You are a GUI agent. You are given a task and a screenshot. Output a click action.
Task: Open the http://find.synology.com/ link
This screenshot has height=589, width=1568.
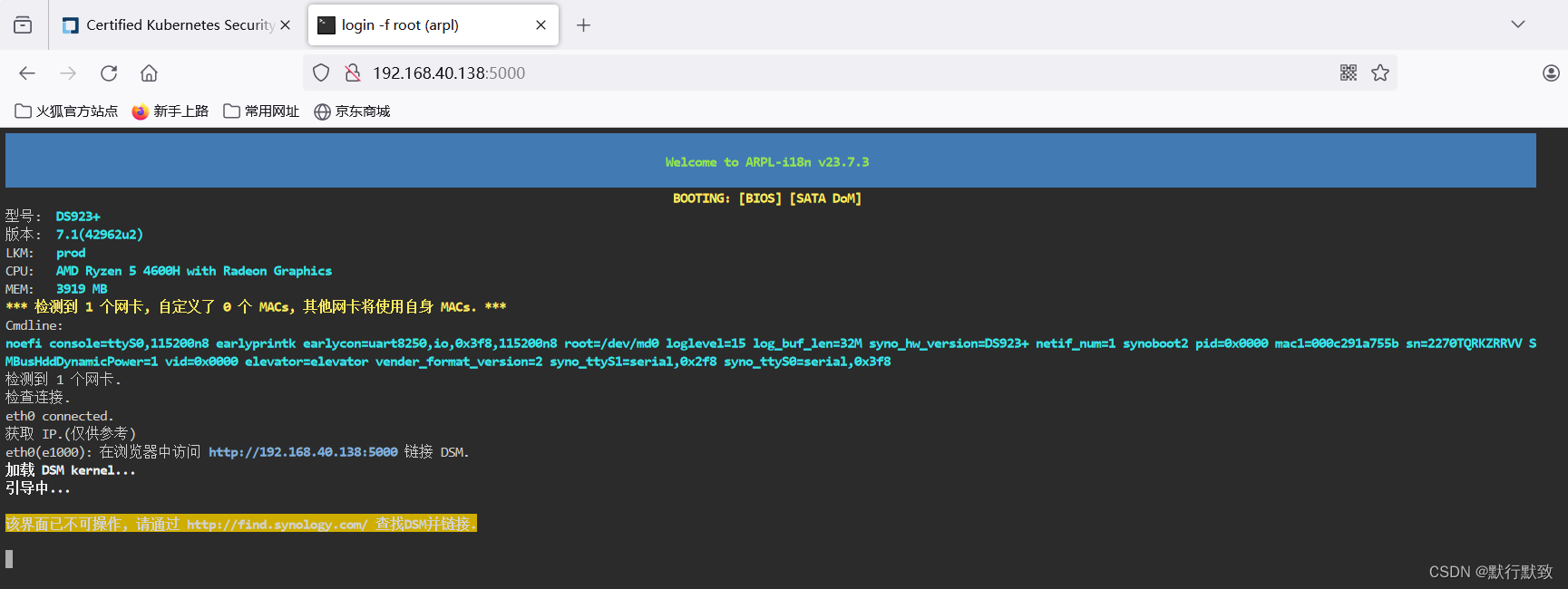point(278,524)
